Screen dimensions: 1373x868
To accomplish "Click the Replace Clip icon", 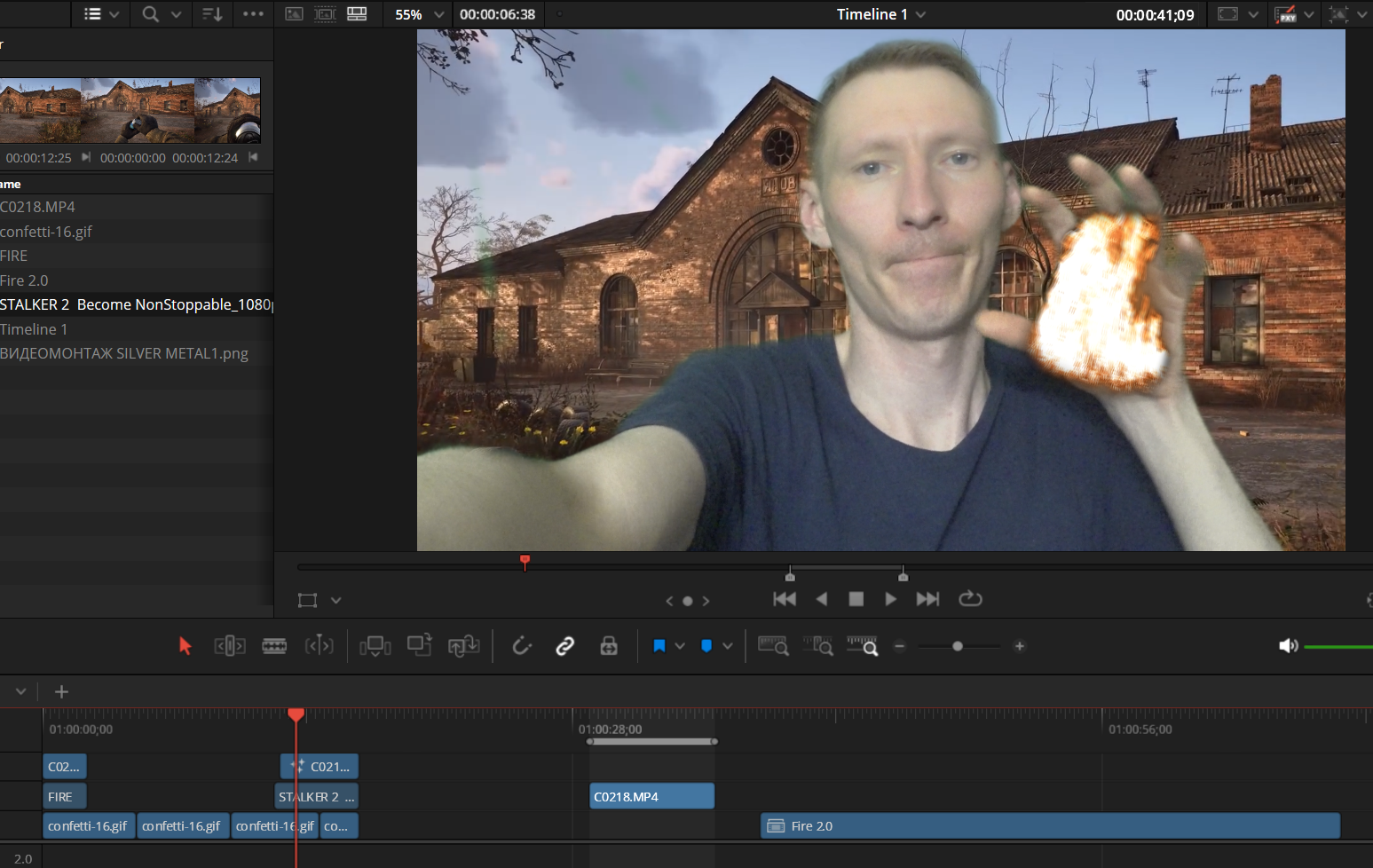I will tap(463, 646).
